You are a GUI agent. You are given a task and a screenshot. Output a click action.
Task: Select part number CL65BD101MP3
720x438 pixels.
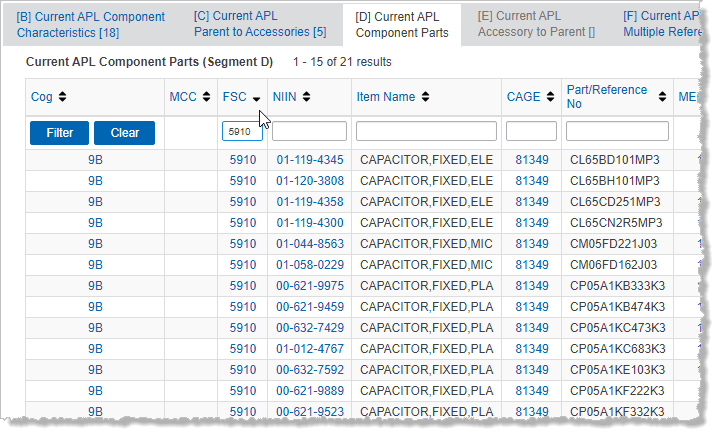point(615,160)
